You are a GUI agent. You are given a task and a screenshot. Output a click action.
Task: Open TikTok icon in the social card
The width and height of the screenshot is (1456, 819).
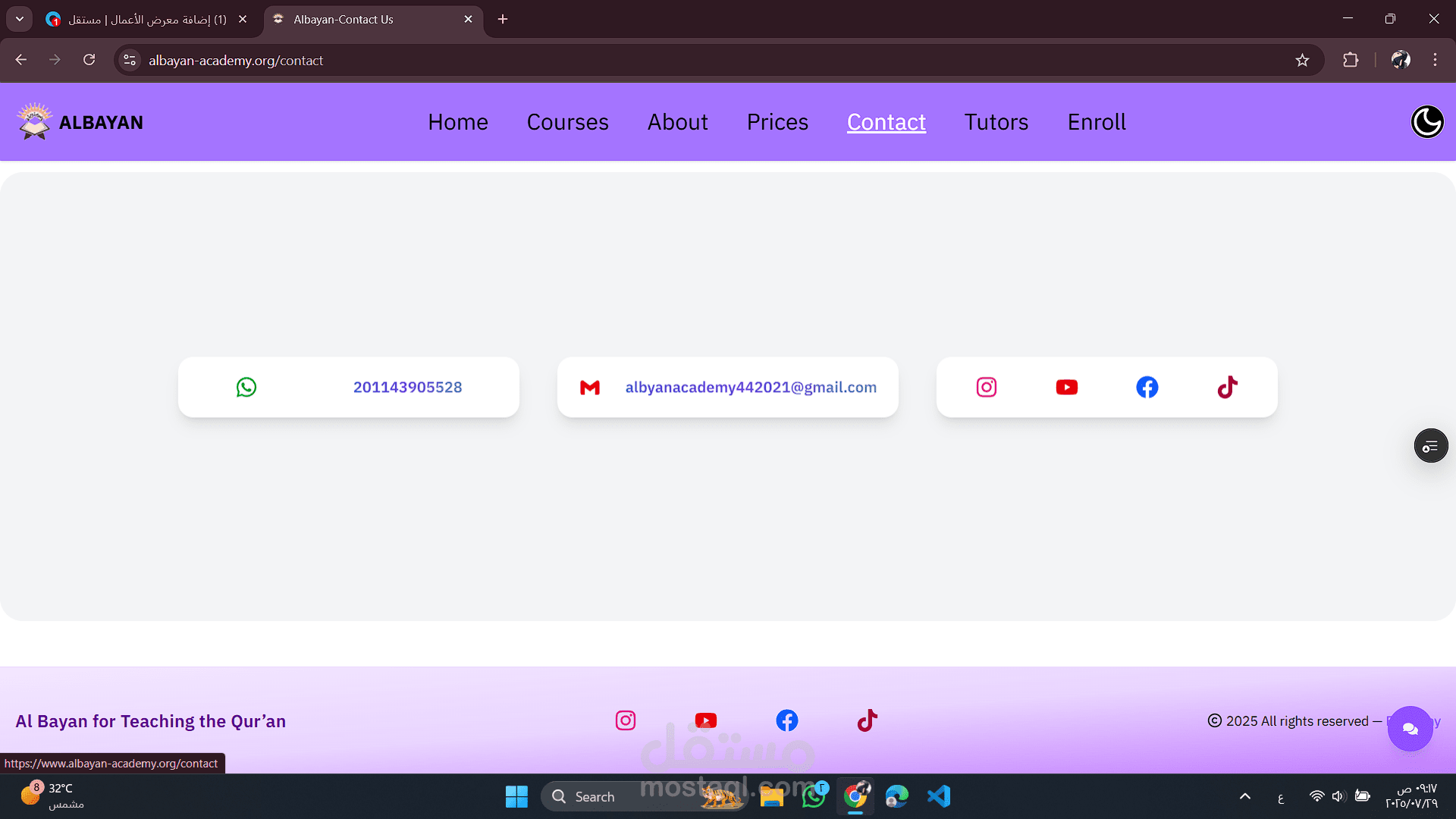coord(1227,388)
